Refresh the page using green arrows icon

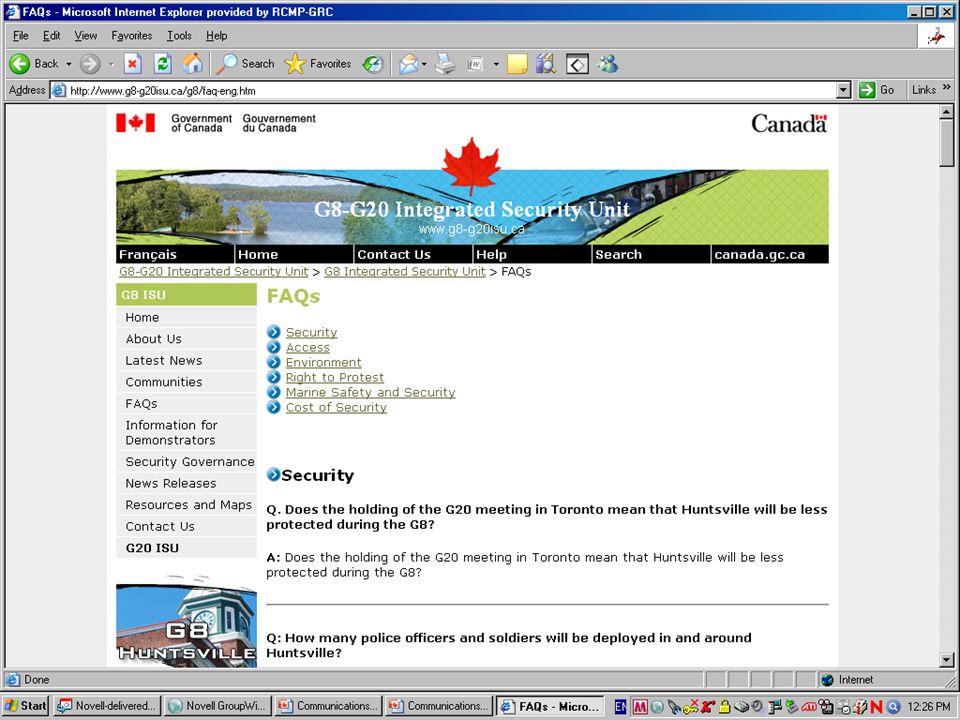pos(163,64)
